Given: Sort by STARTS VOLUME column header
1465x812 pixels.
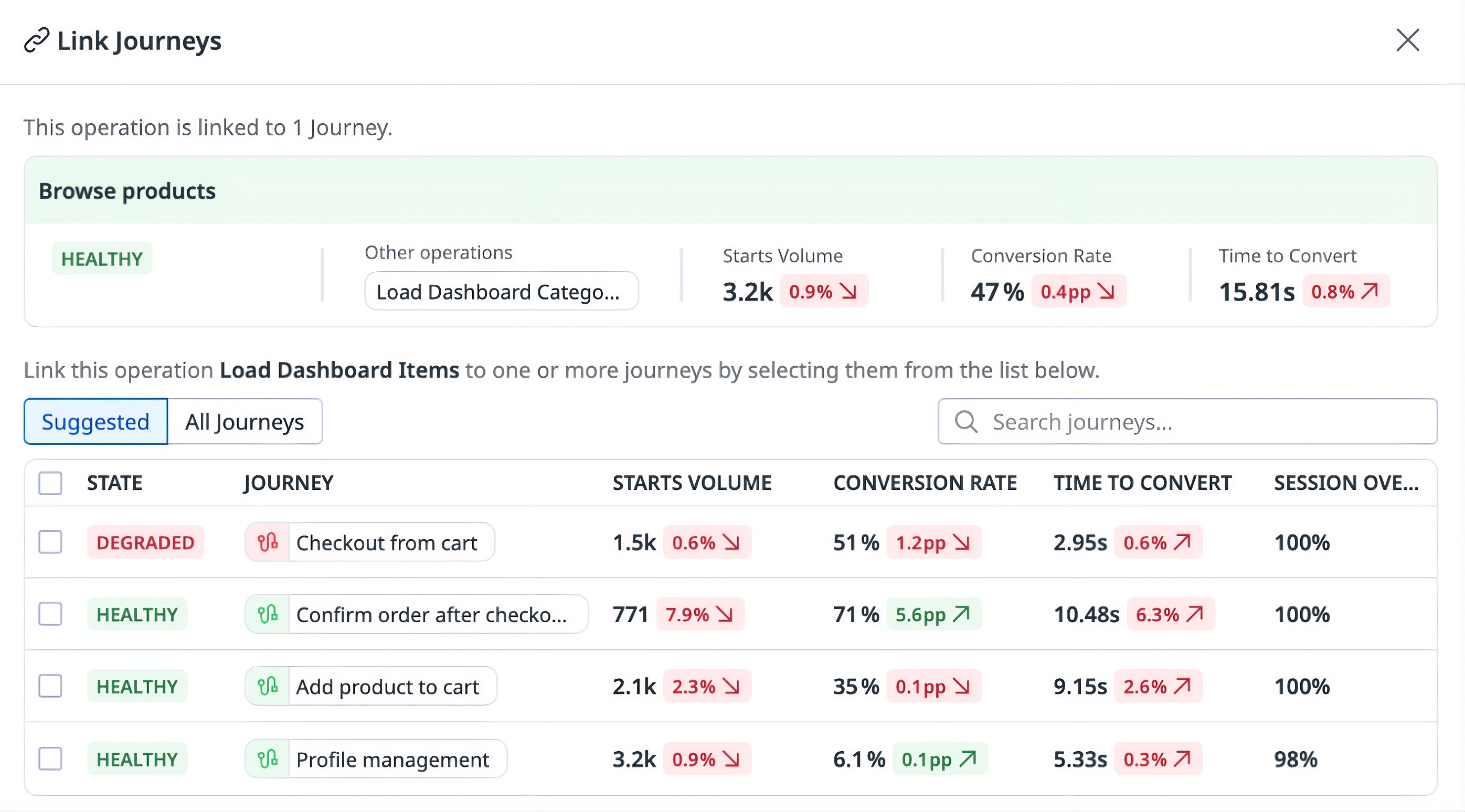Looking at the screenshot, I should tap(692, 483).
